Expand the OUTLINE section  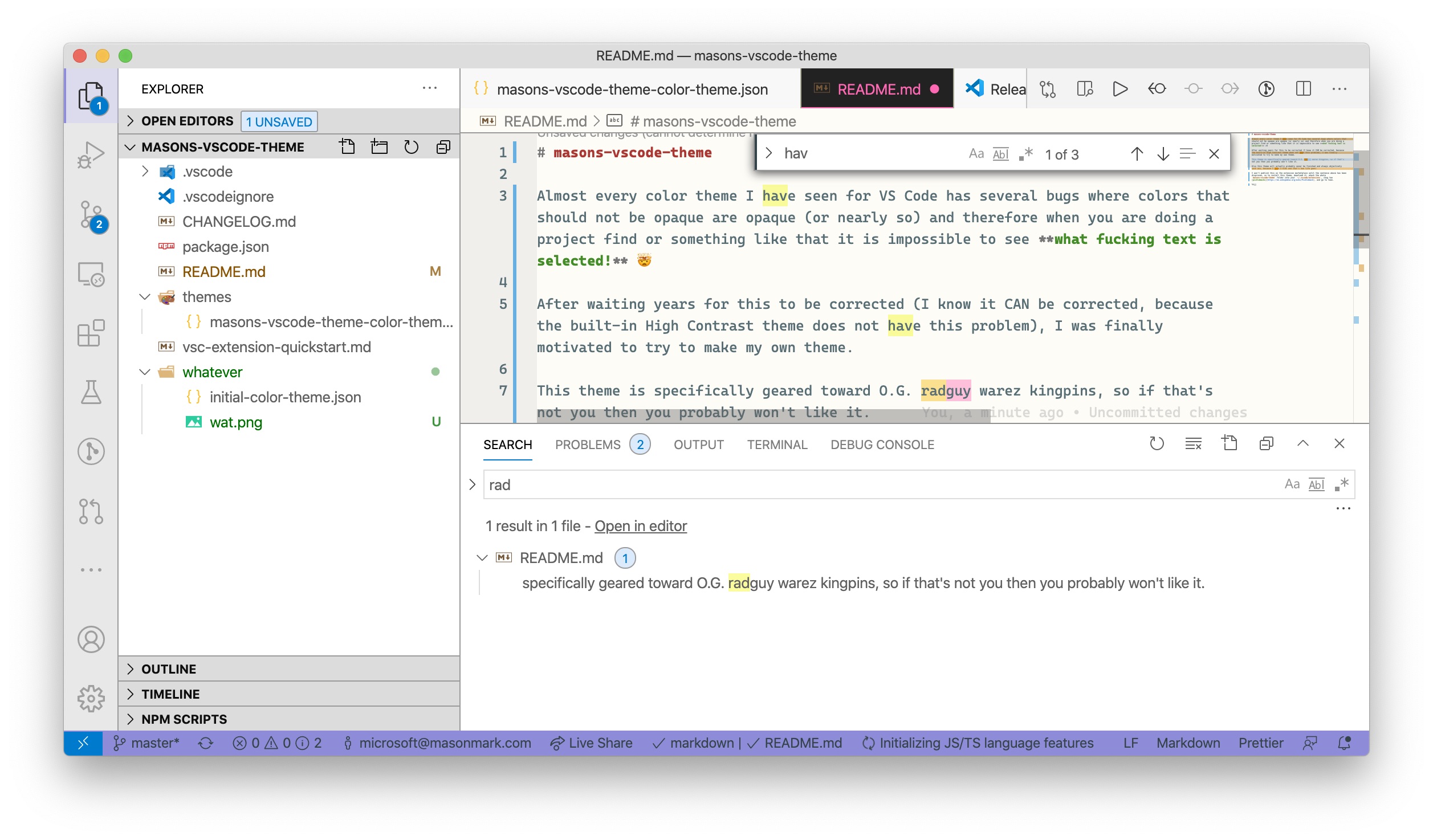pyautogui.click(x=169, y=669)
